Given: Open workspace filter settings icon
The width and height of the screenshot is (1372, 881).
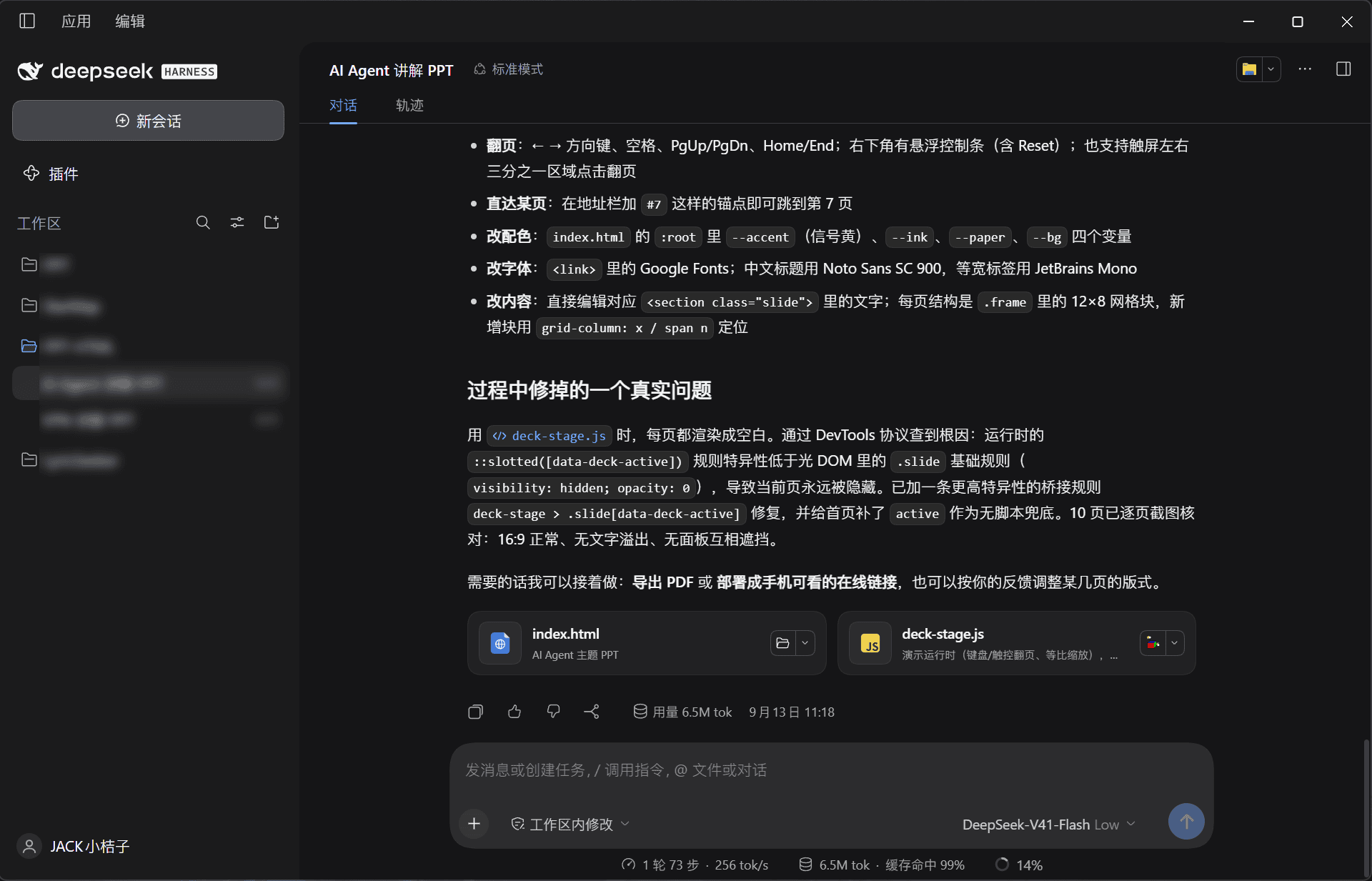Looking at the screenshot, I should 237,222.
